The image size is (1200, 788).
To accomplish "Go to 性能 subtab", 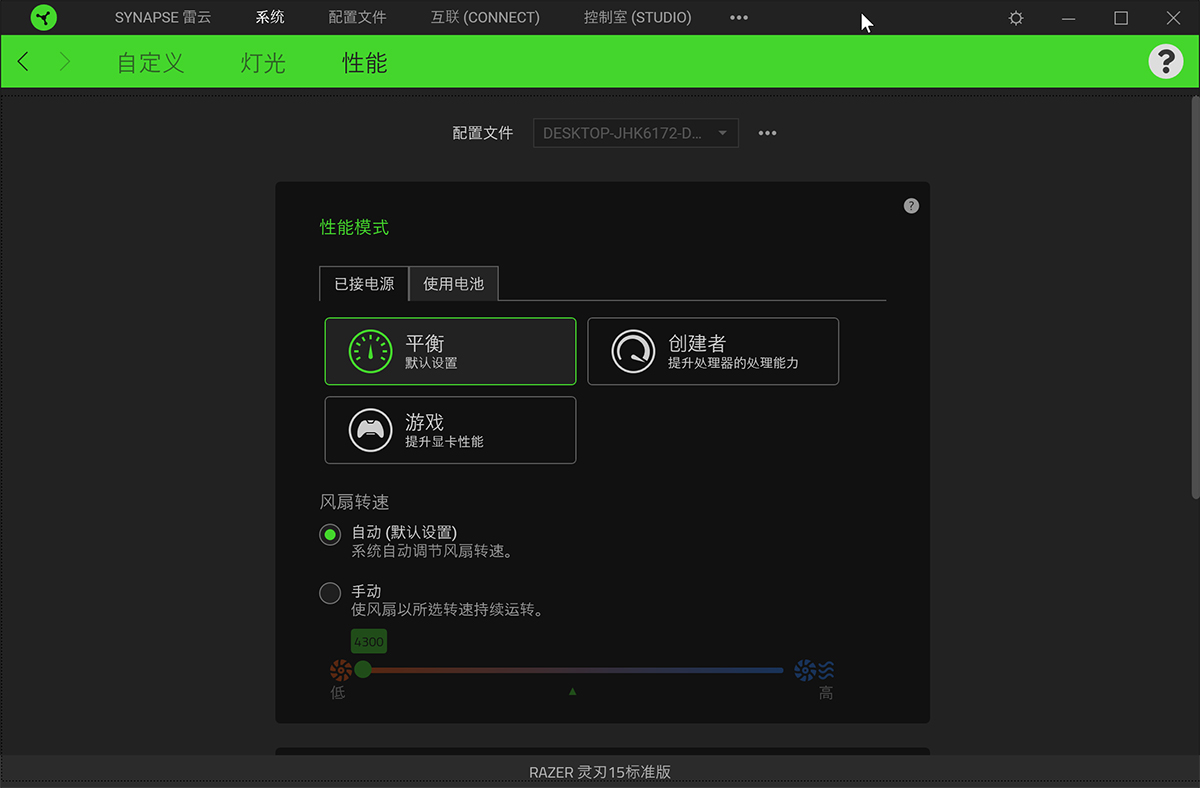I will [x=364, y=62].
